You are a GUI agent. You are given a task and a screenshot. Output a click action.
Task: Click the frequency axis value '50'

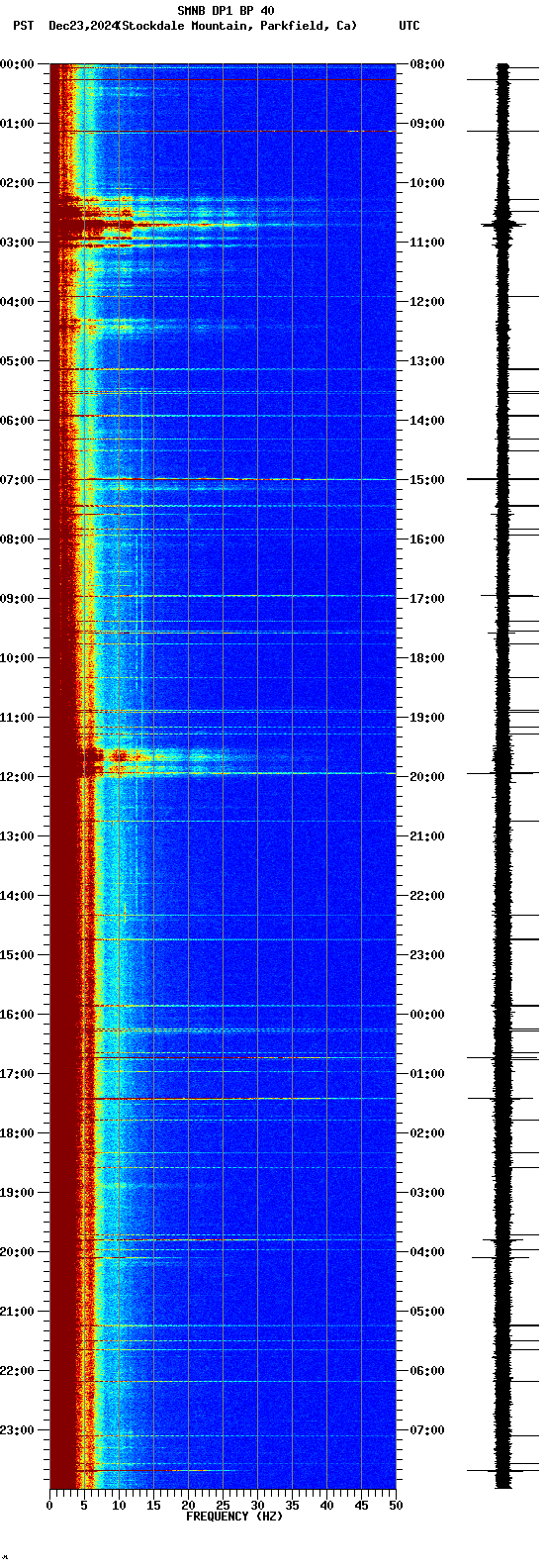[396, 1506]
